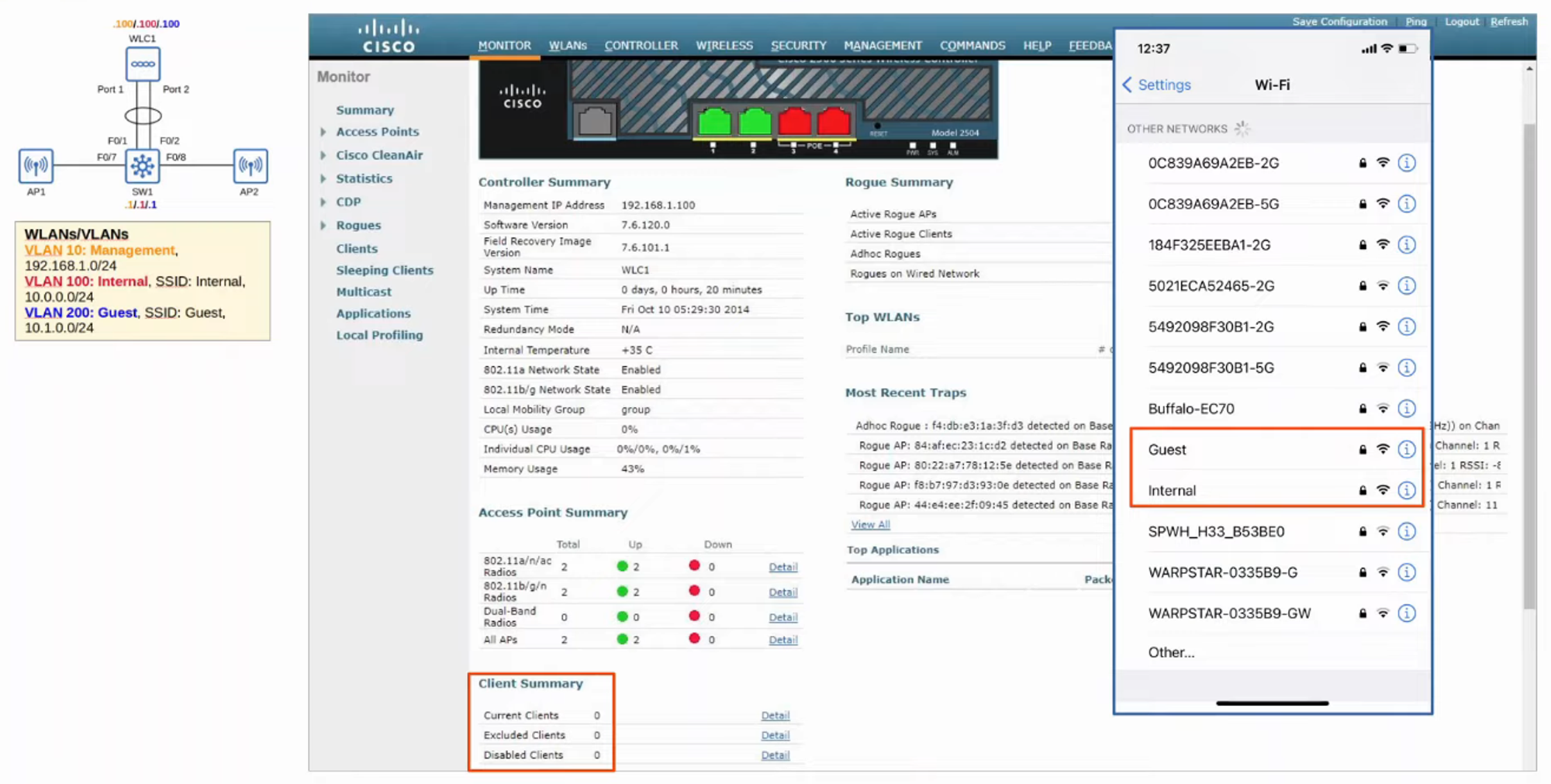Viewport: 1551px width, 784px height.
Task: Click the WLC1 controller icon in topology
Action: coord(143,64)
